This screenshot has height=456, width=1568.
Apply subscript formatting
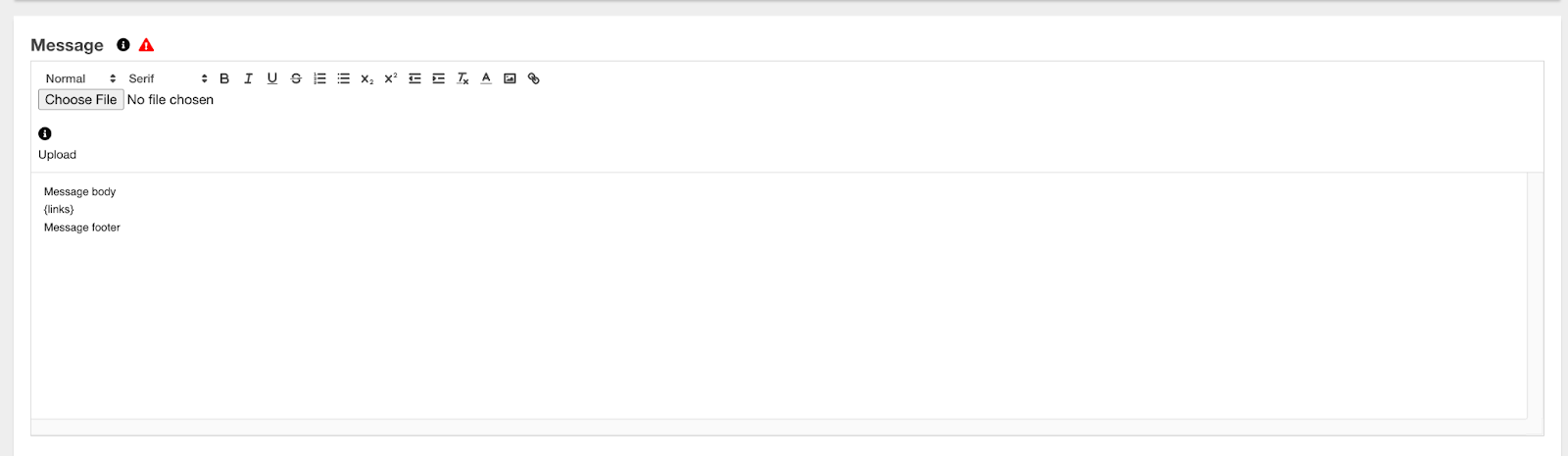[x=367, y=78]
